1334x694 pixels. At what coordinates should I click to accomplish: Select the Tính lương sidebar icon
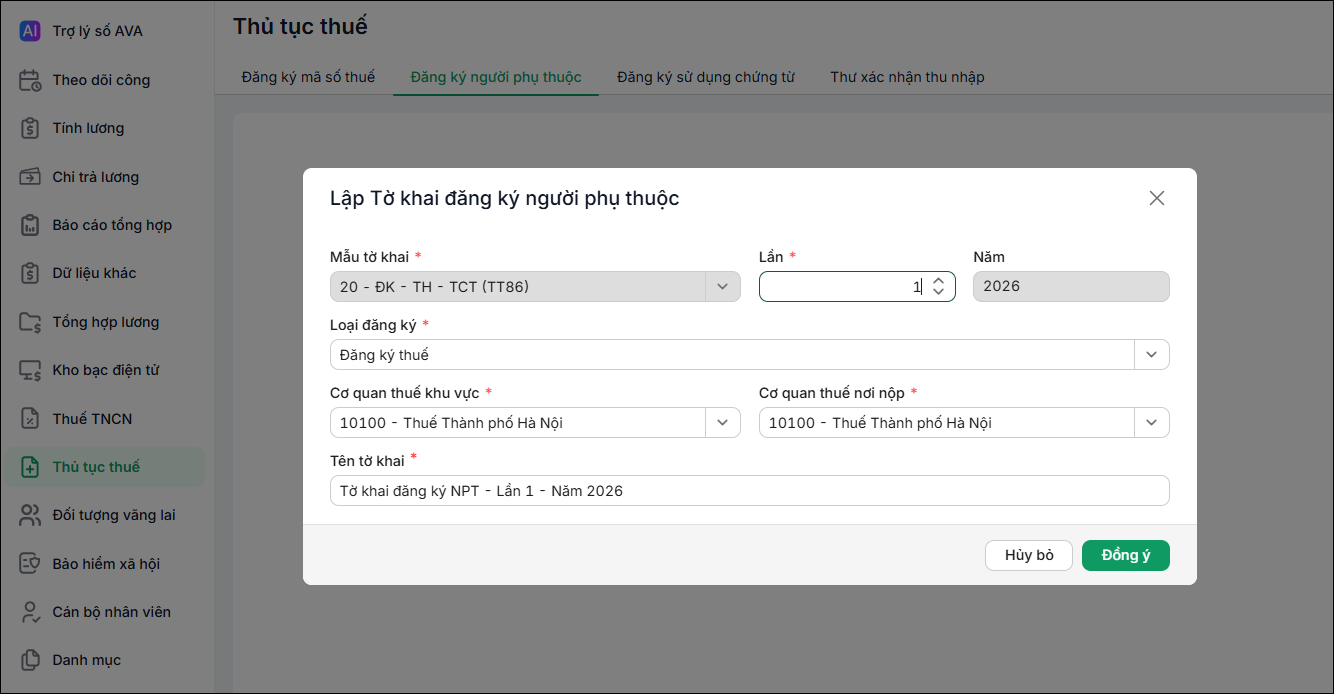[30, 128]
